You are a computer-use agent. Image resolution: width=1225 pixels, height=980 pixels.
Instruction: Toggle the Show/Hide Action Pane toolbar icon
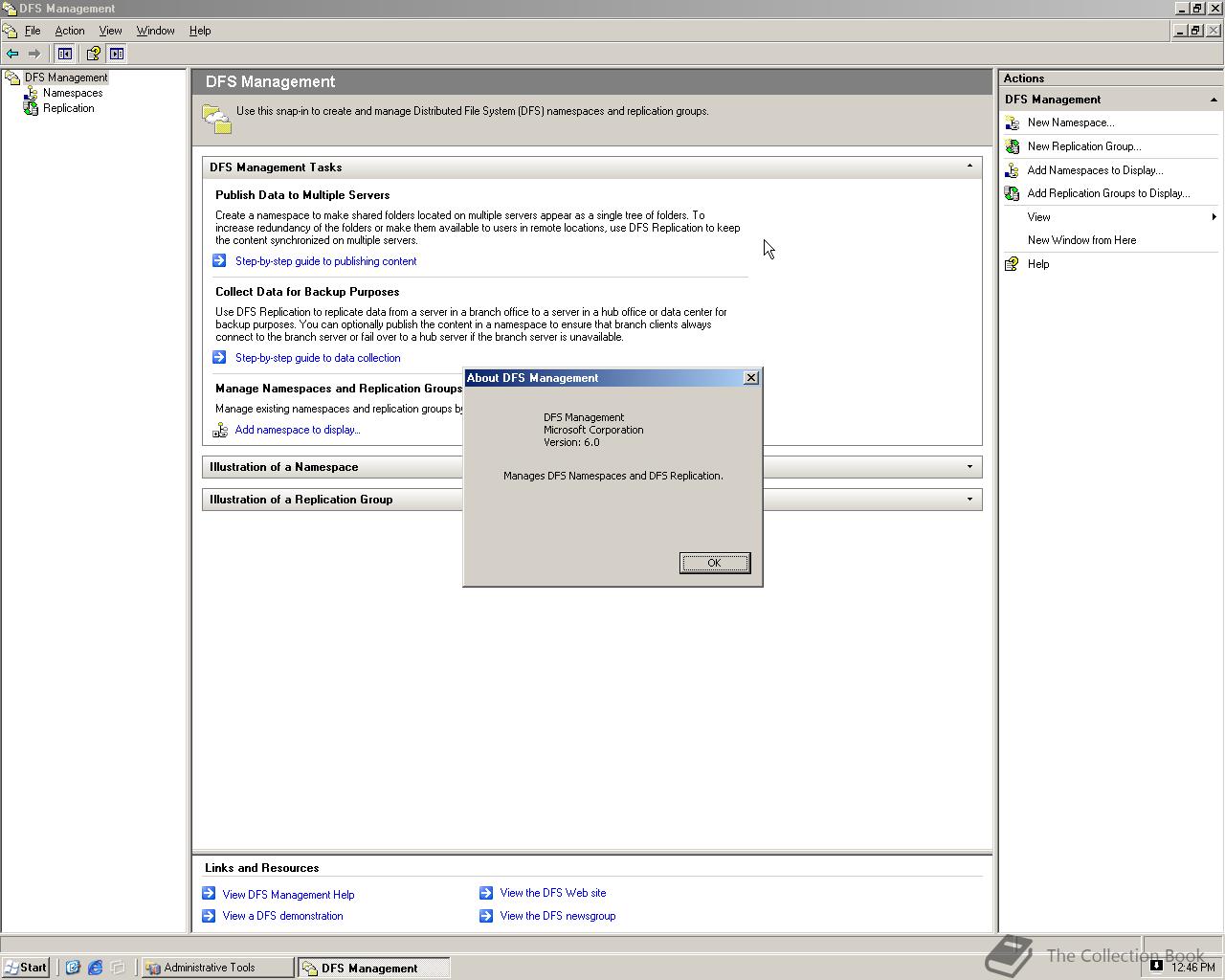(x=117, y=54)
